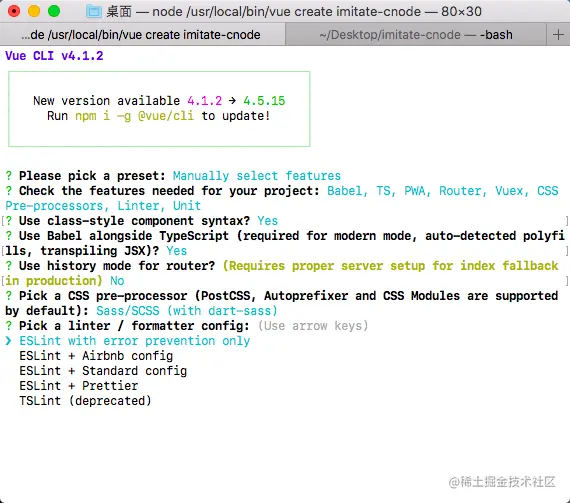Switch to the ~/Desktop/imitate-cnode bash tab
570x503 pixels.
point(416,35)
